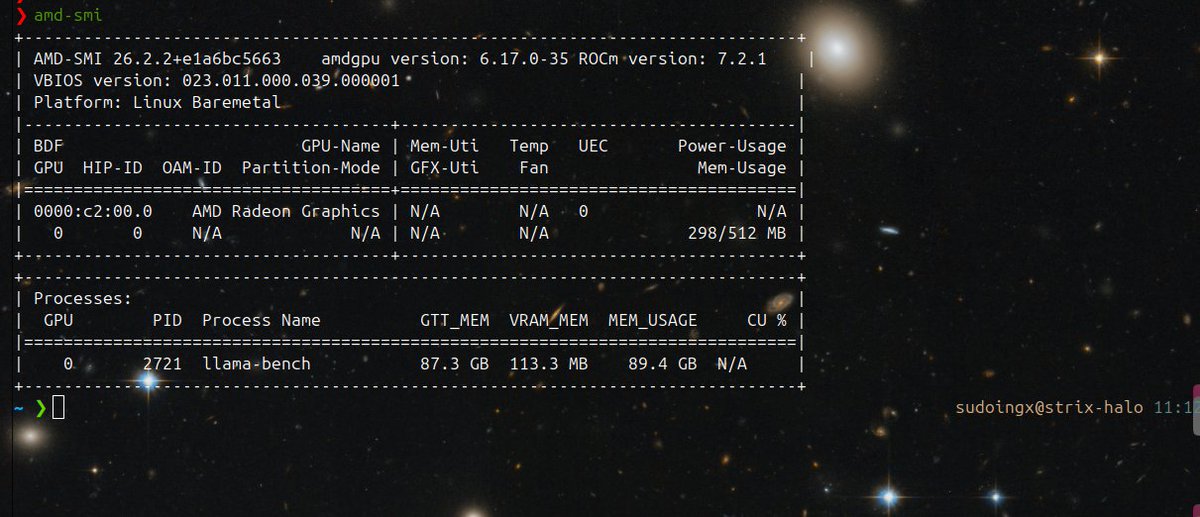This screenshot has height=517, width=1200.
Task: Click the terminal cursor at the prompt
Action: click(x=58, y=408)
